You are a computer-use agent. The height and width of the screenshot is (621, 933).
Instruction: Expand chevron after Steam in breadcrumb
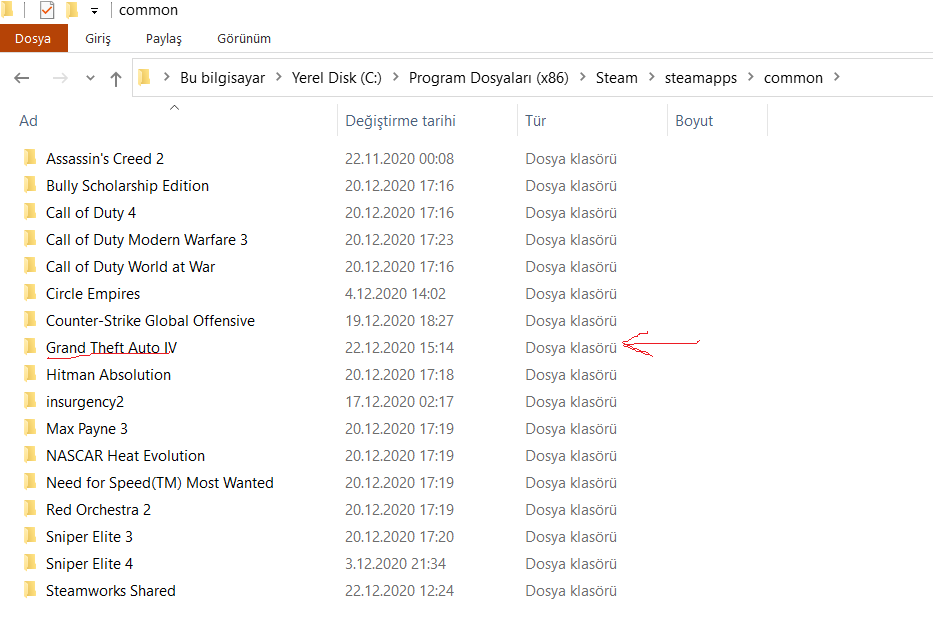[652, 77]
